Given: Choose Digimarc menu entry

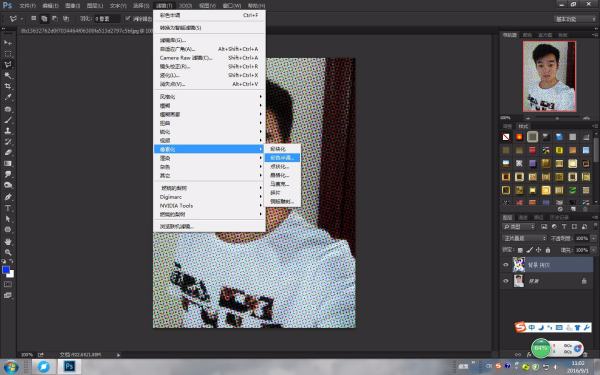Looking at the screenshot, I should 209,197.
